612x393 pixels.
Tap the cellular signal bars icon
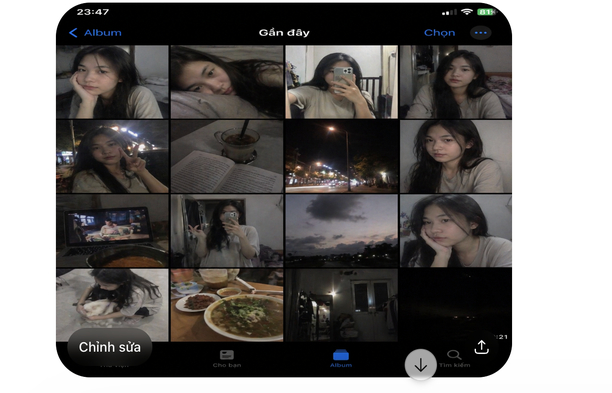pyautogui.click(x=449, y=12)
